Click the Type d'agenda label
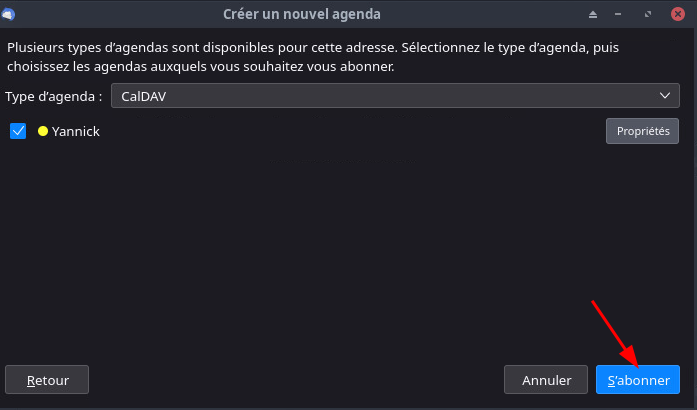Viewport: 697px width, 410px height. [54, 96]
